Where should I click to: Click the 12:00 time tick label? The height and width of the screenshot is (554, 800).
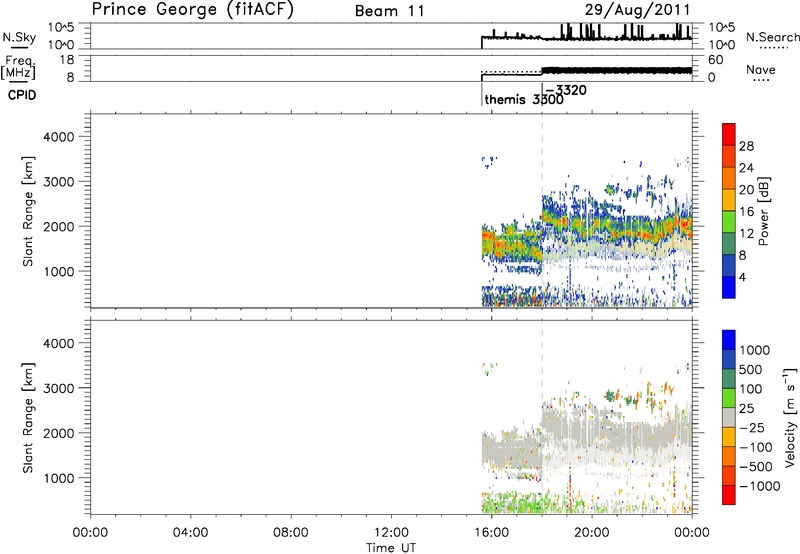(391, 533)
